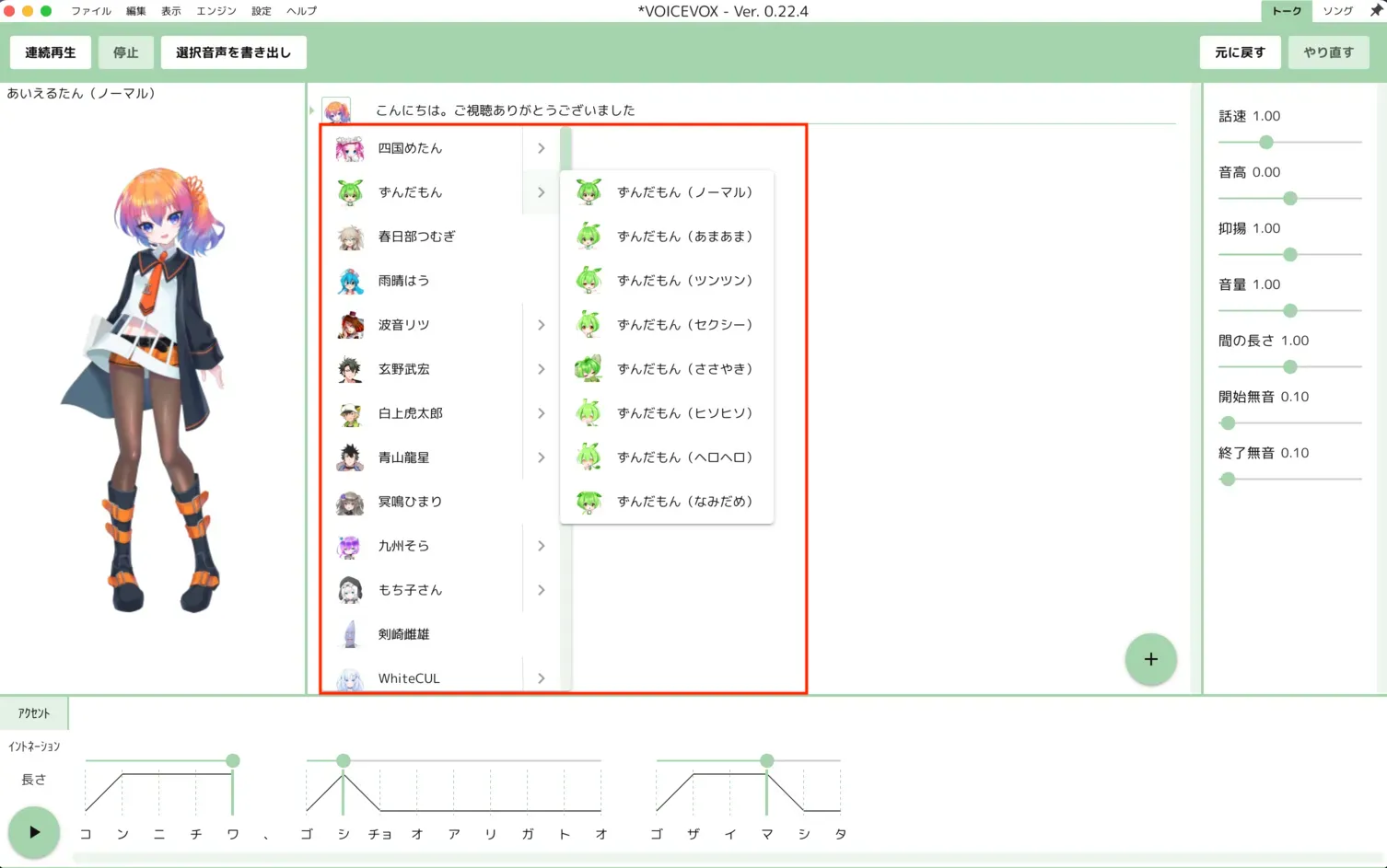Click ずんだもん（ノーマル）style icon
1387x868 pixels.
point(589,192)
